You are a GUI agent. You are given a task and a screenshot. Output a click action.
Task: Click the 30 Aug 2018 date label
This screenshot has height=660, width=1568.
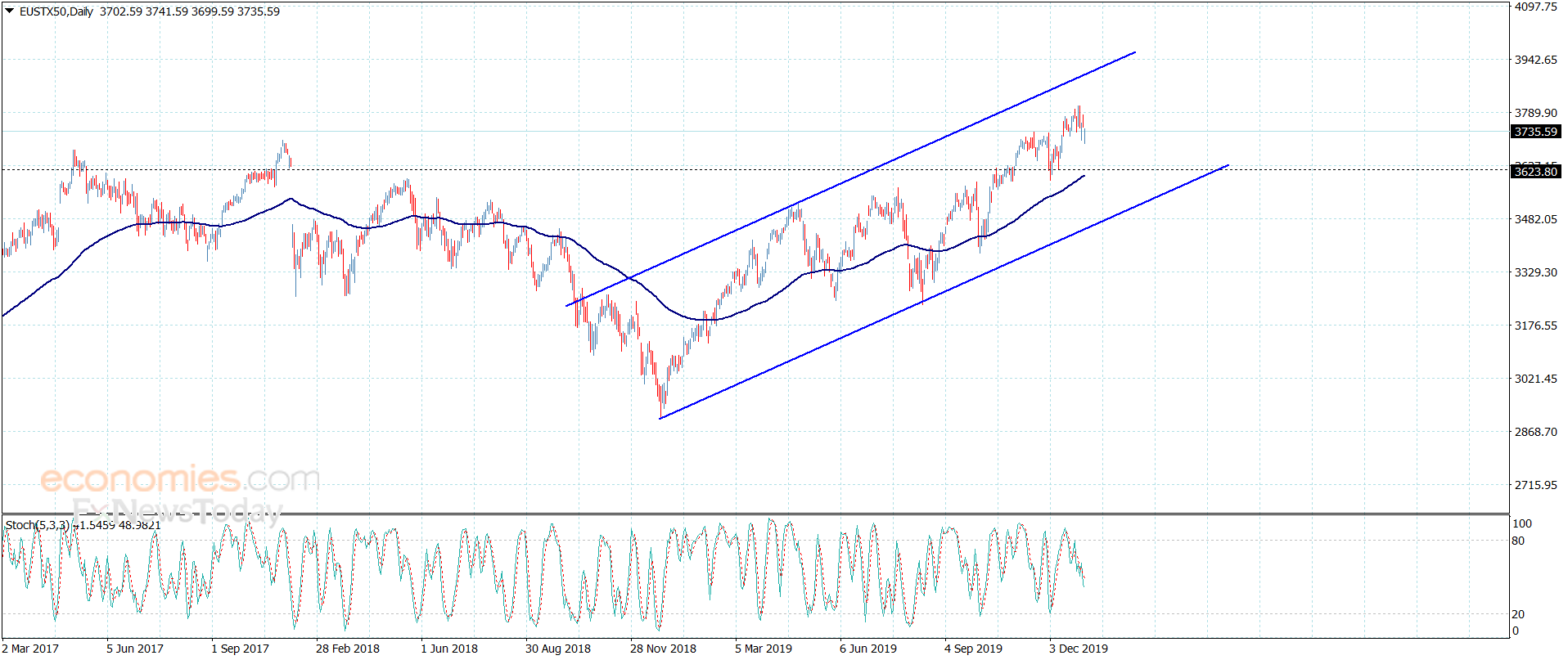point(558,649)
